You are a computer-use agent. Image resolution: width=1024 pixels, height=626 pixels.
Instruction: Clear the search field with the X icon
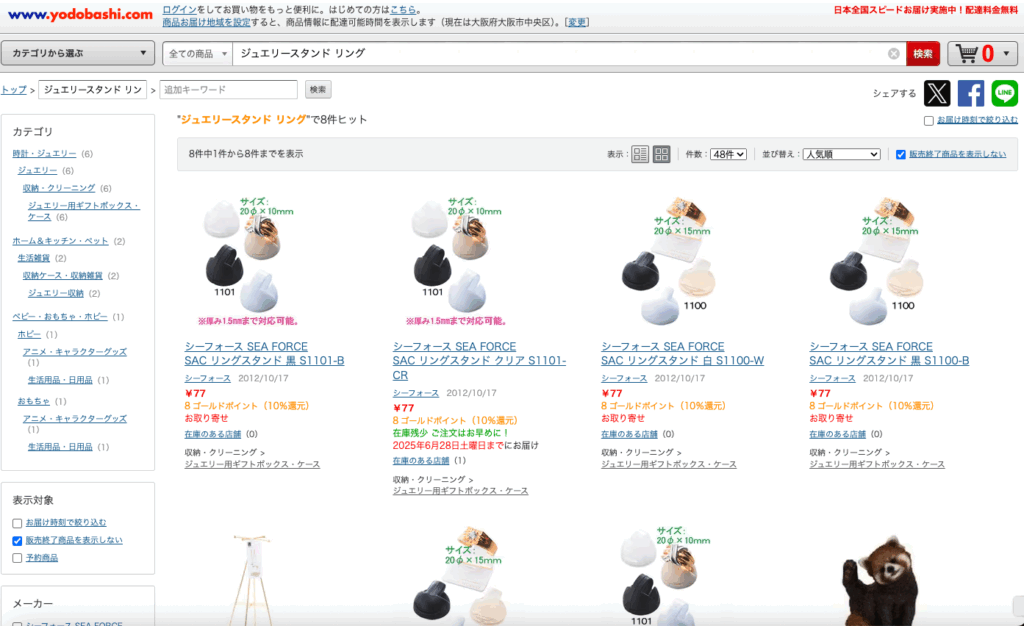point(893,54)
